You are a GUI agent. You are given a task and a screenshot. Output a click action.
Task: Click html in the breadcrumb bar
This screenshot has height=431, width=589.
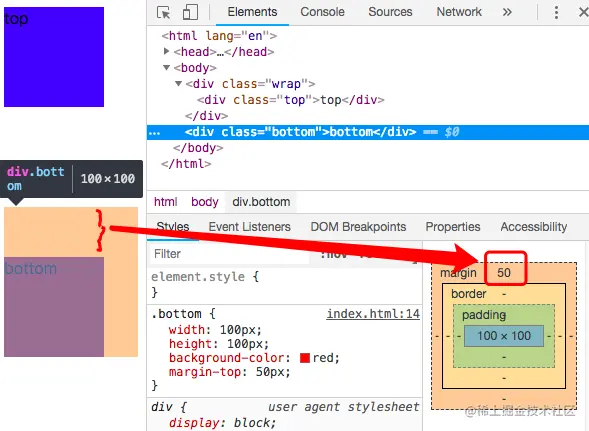tap(165, 202)
